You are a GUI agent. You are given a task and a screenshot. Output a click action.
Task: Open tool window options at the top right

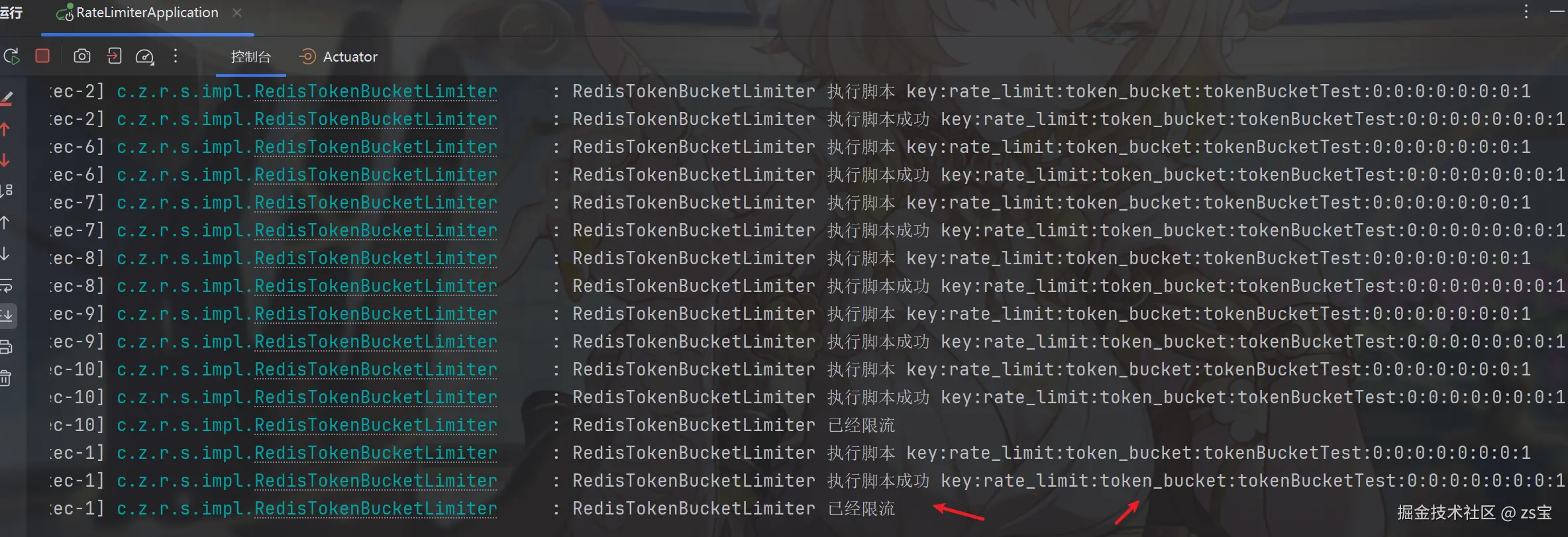tap(1526, 12)
